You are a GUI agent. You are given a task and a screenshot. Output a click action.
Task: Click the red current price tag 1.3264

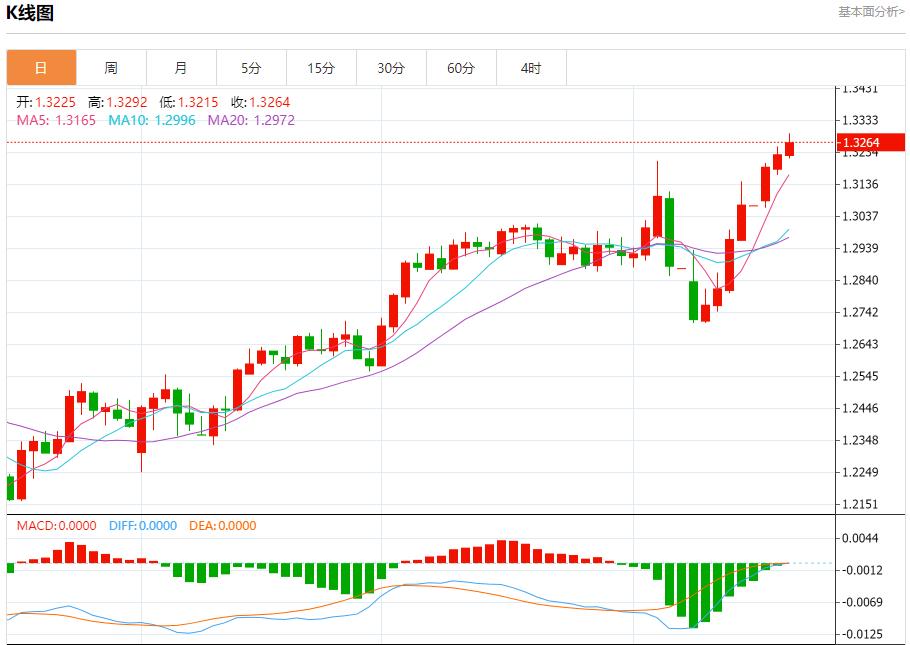tap(869, 143)
